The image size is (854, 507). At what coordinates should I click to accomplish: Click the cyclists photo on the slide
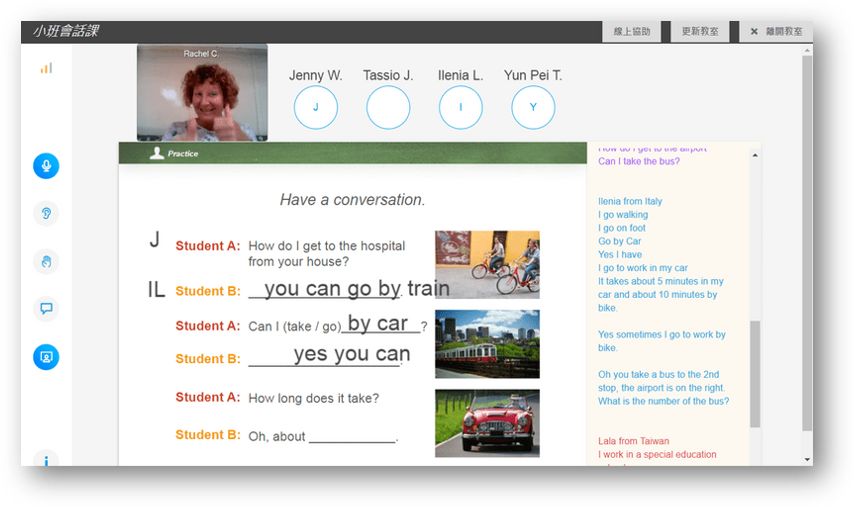tap(487, 264)
